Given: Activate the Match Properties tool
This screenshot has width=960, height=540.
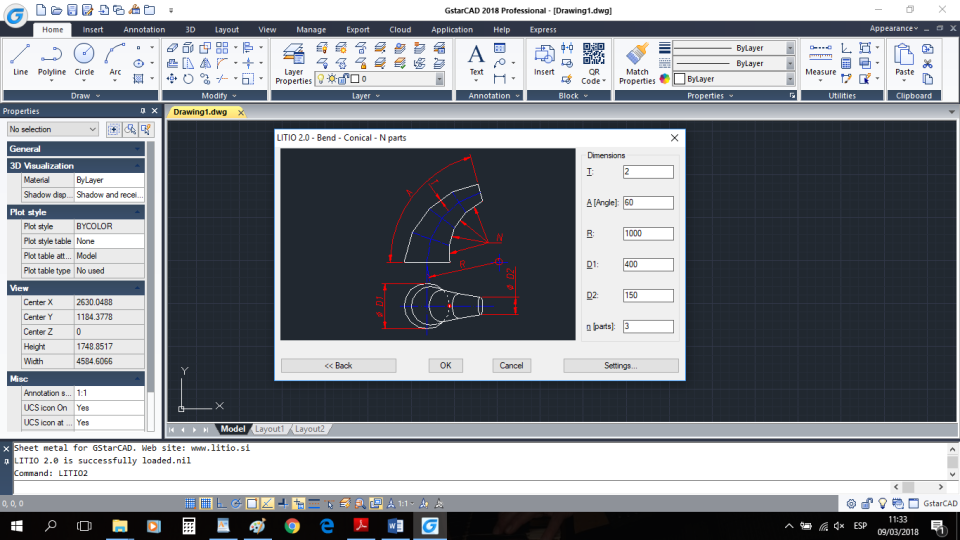Looking at the screenshot, I should tap(637, 64).
